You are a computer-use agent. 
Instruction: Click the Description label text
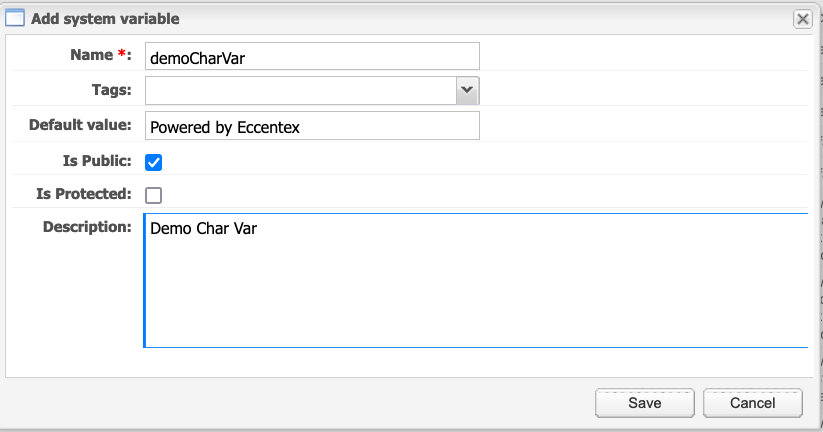pyautogui.click(x=87, y=227)
